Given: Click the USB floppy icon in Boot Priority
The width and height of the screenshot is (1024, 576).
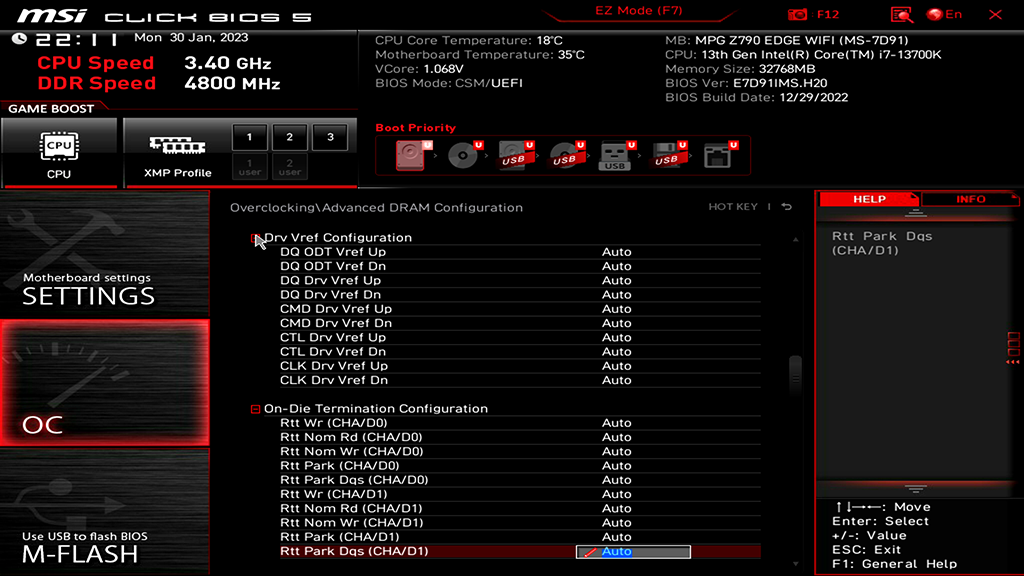Looking at the screenshot, I should [x=665, y=154].
